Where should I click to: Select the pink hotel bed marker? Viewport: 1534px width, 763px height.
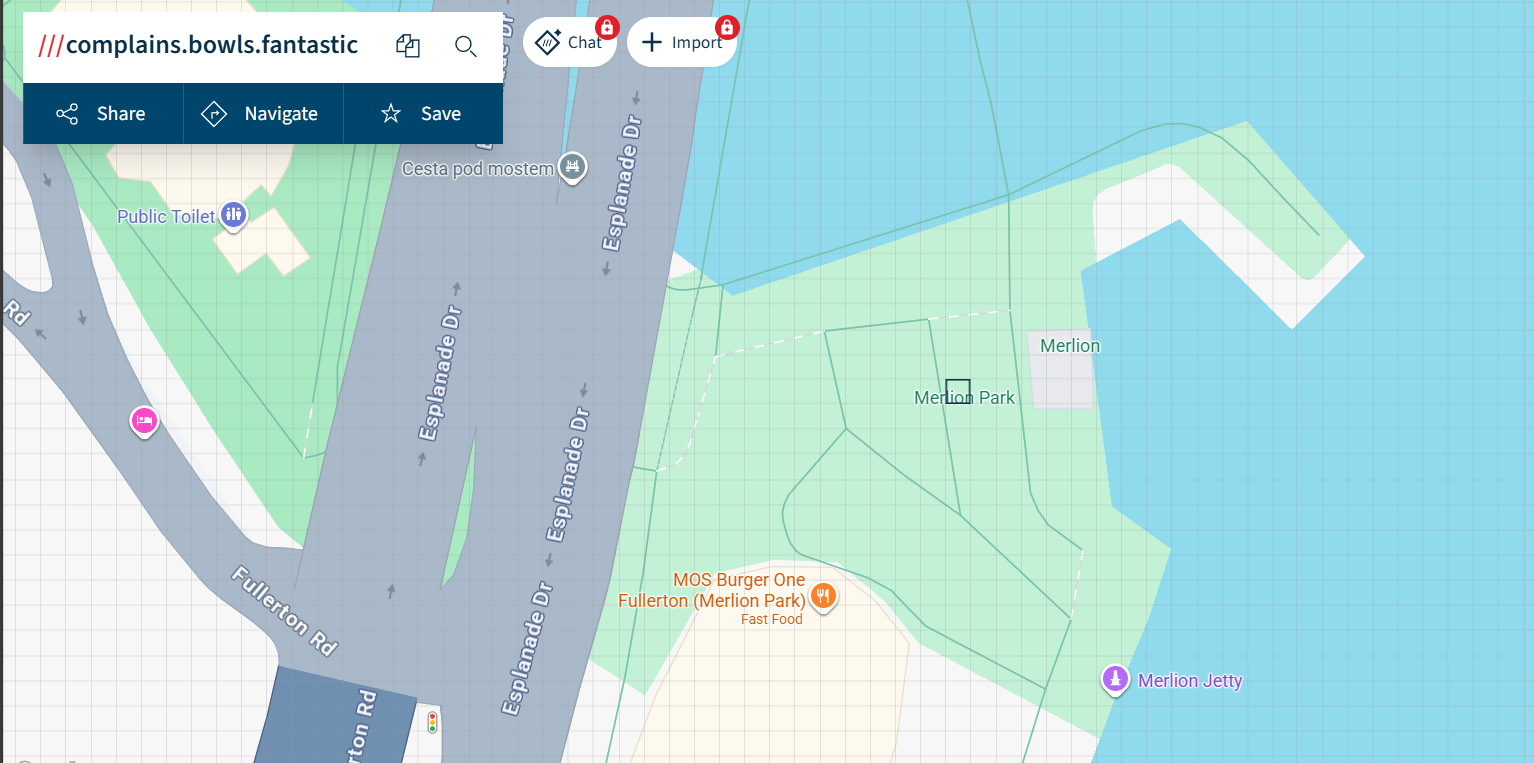pyautogui.click(x=144, y=420)
